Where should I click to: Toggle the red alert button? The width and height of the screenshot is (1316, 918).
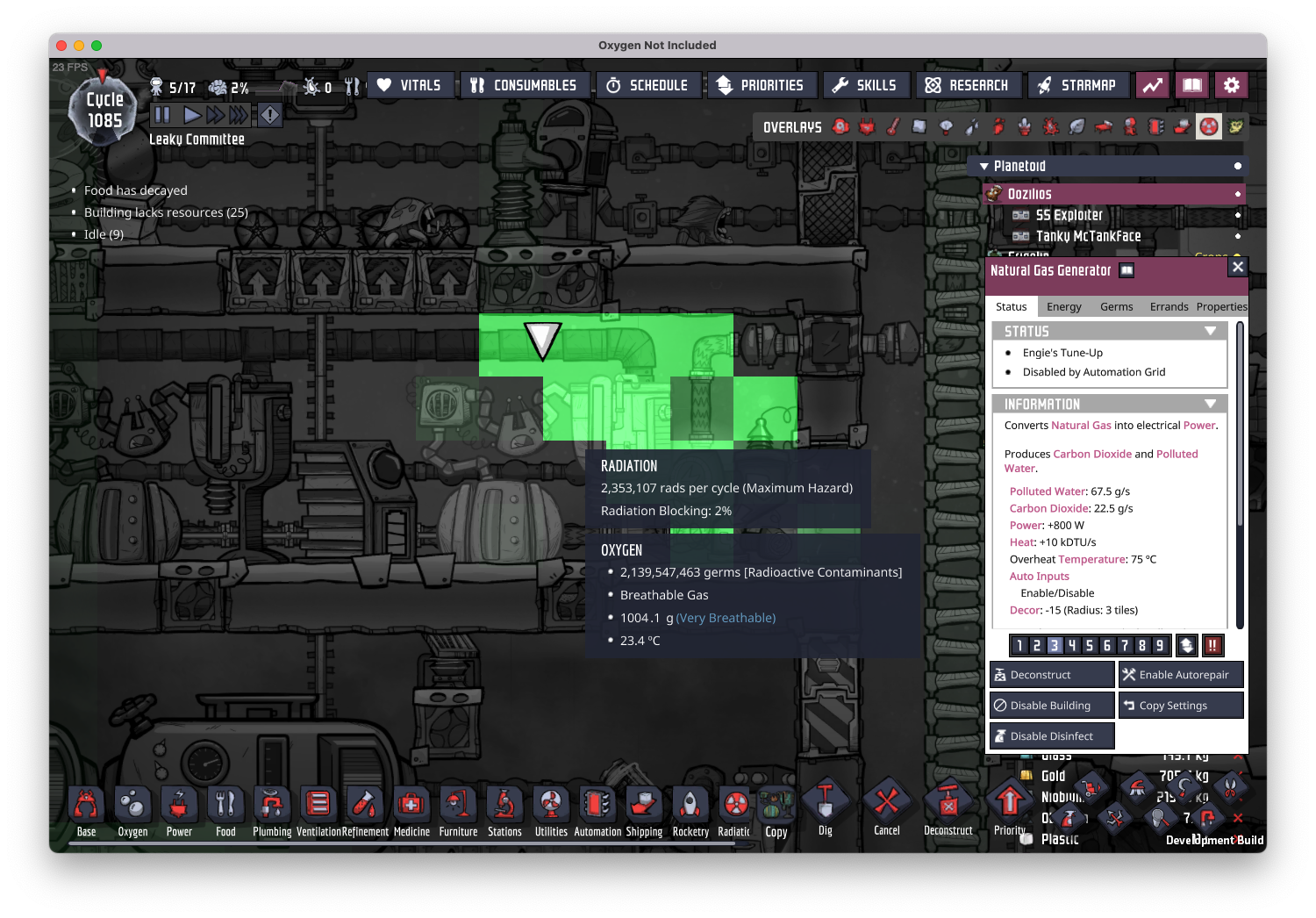[270, 115]
